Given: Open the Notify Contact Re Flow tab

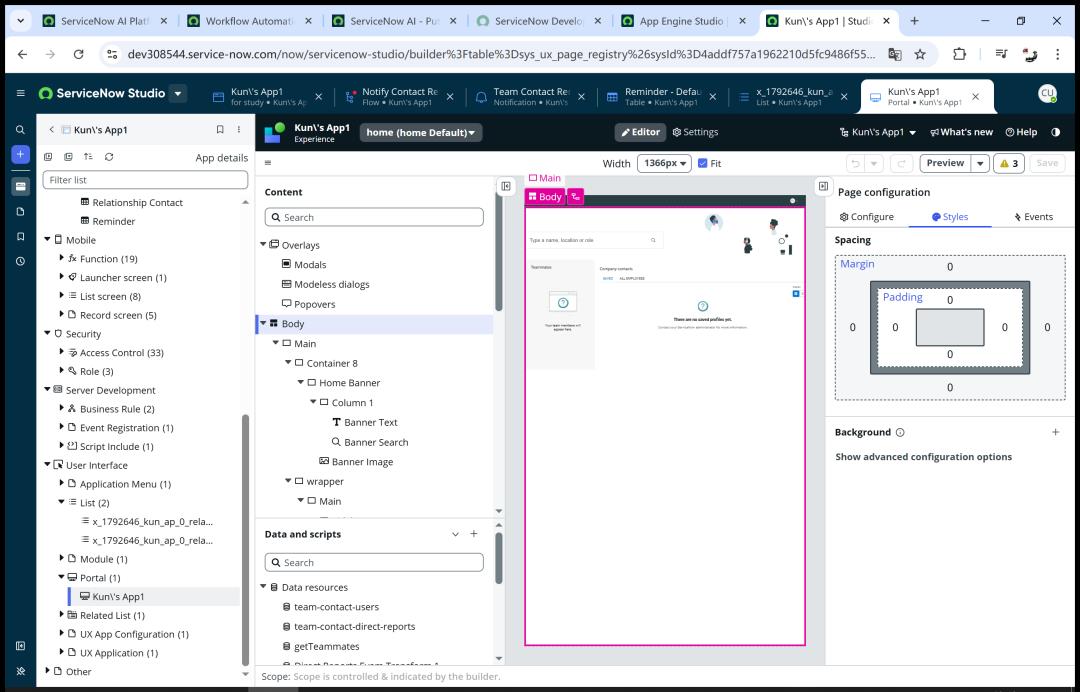Looking at the screenshot, I should 400,96.
